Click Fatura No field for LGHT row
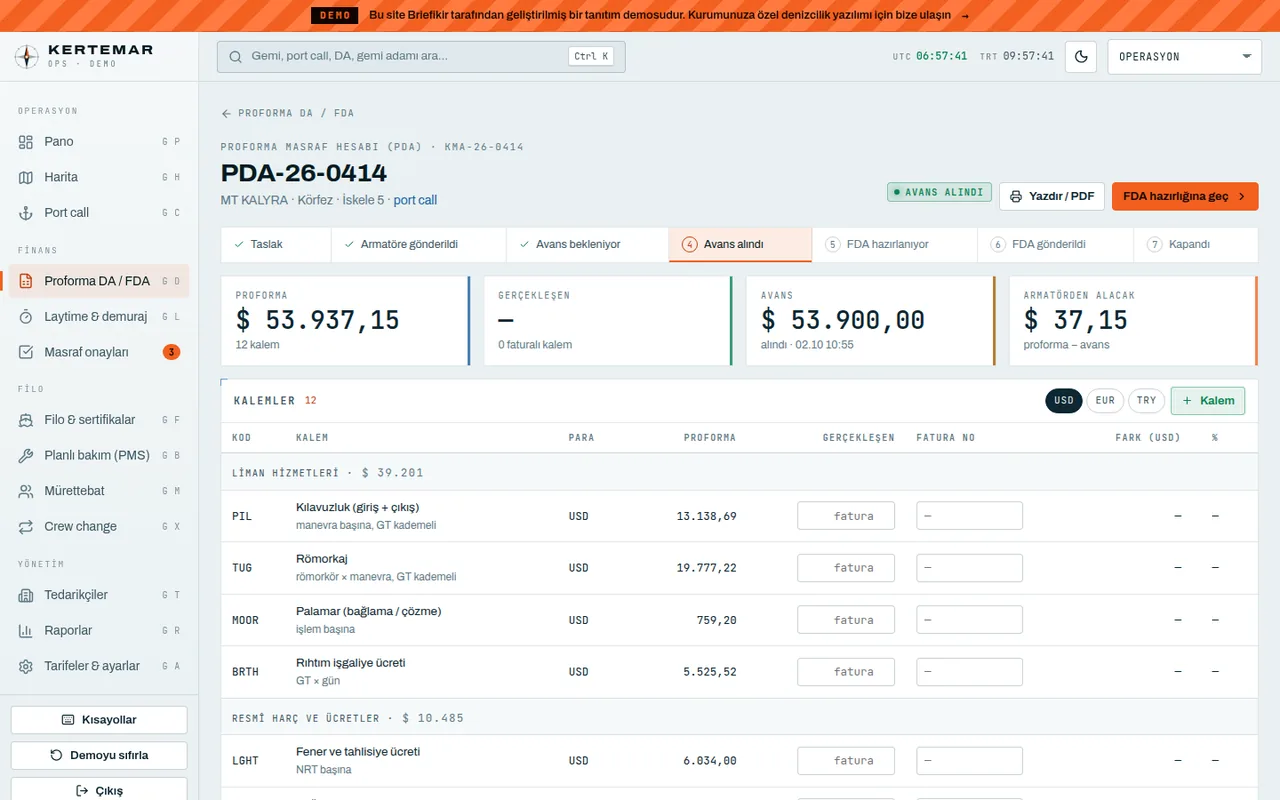Image resolution: width=1280 pixels, height=800 pixels. coord(969,761)
